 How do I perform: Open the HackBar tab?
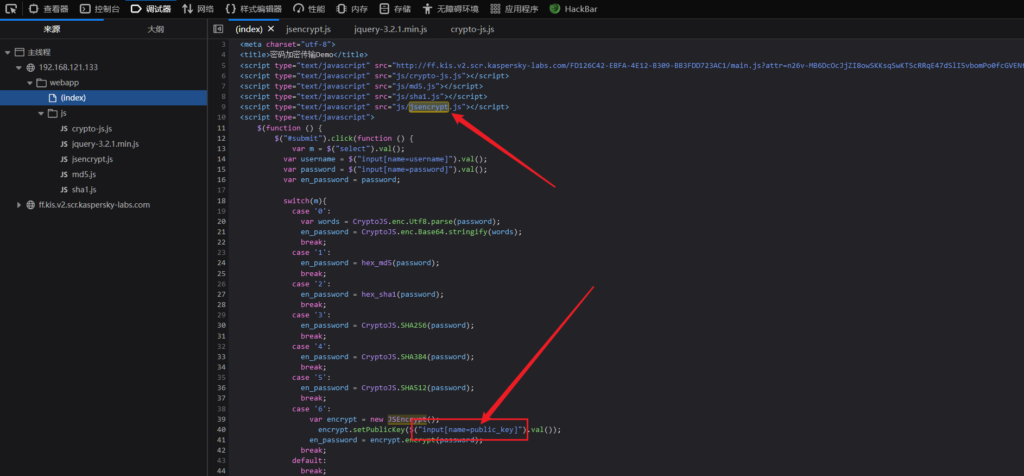573,9
